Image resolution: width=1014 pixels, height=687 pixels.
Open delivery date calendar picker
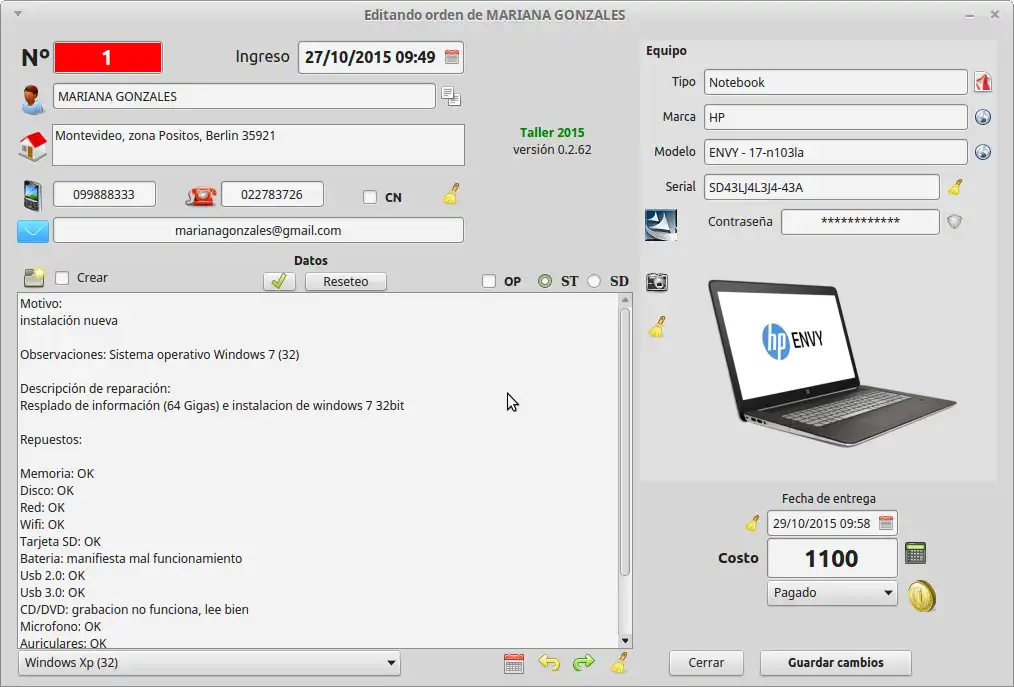[x=886, y=523]
